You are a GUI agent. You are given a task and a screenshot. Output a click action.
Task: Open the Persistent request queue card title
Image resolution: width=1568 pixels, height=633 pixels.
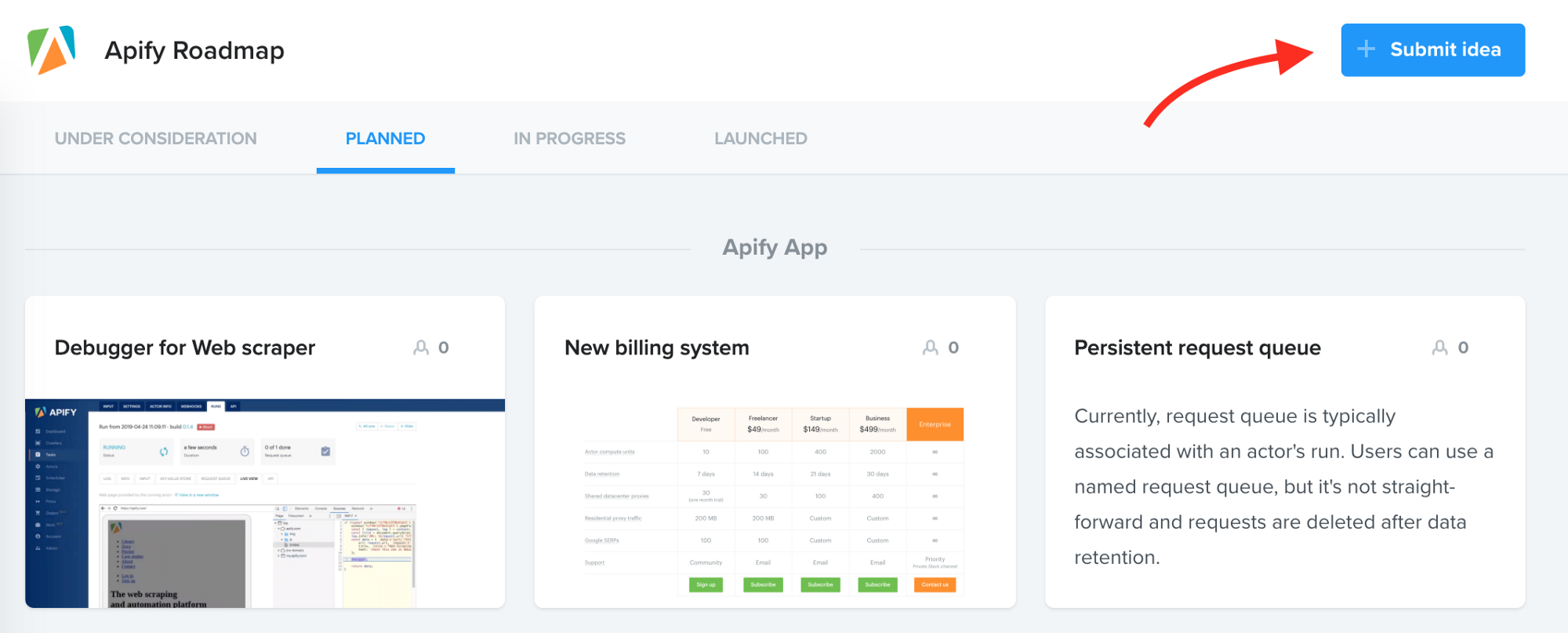(x=1197, y=347)
